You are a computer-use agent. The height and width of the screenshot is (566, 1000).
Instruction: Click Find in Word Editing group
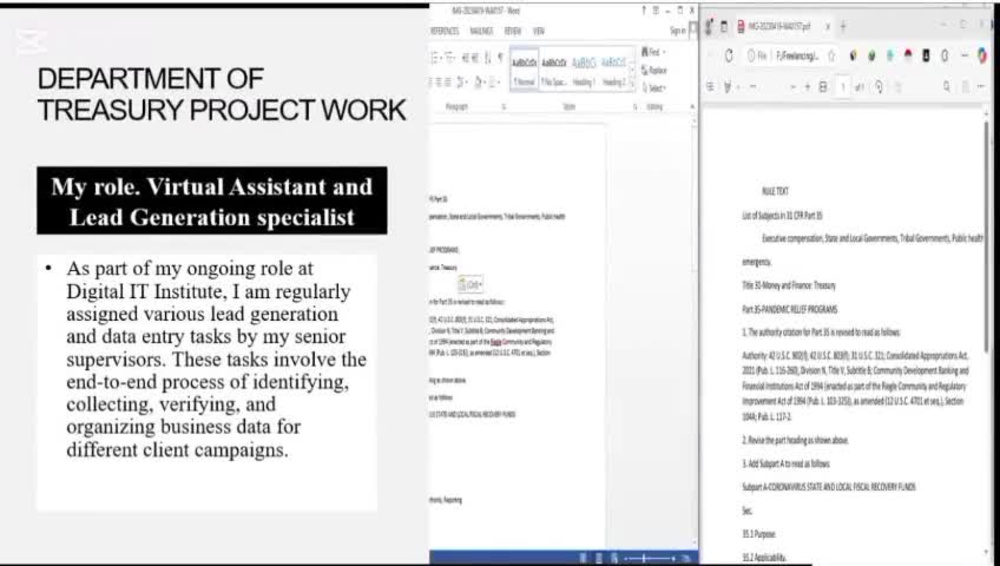coord(653,52)
